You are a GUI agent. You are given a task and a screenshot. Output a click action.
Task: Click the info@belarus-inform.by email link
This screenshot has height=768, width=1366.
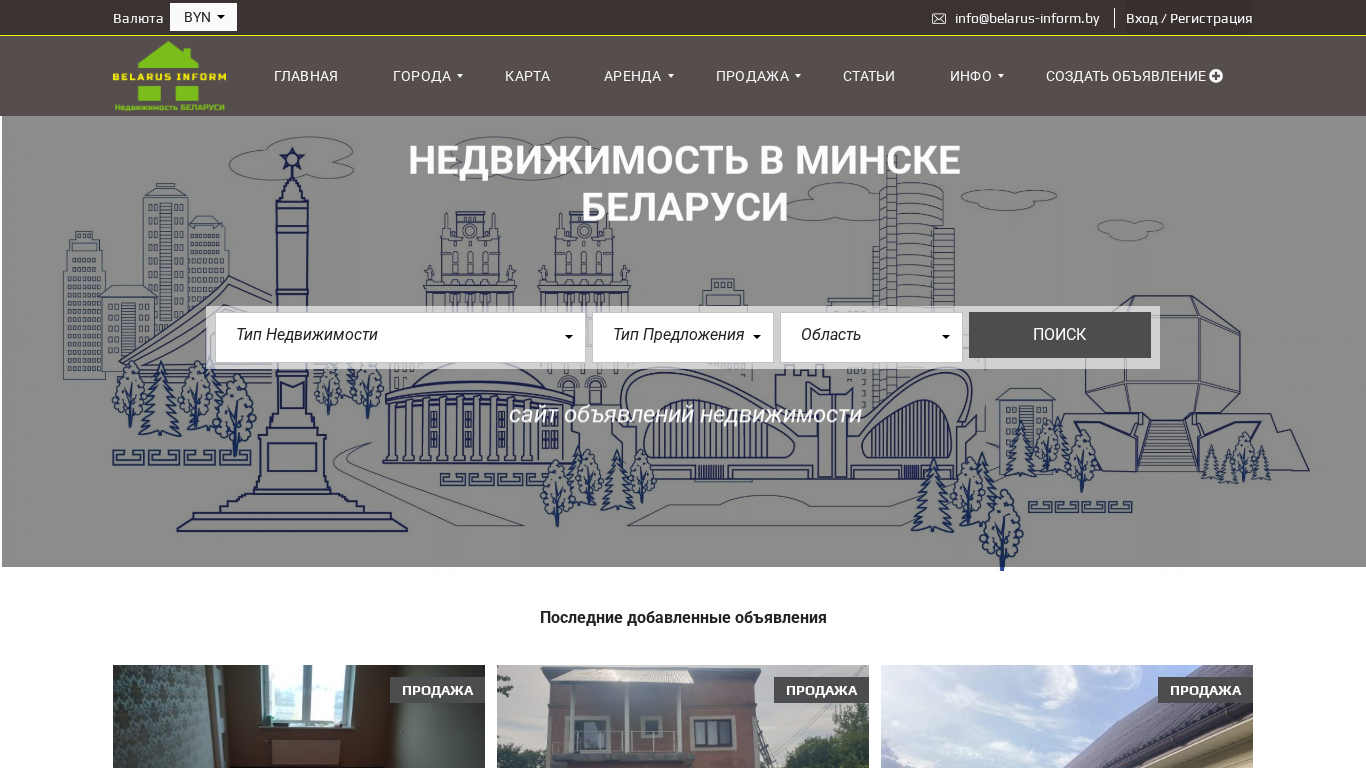click(x=1027, y=18)
